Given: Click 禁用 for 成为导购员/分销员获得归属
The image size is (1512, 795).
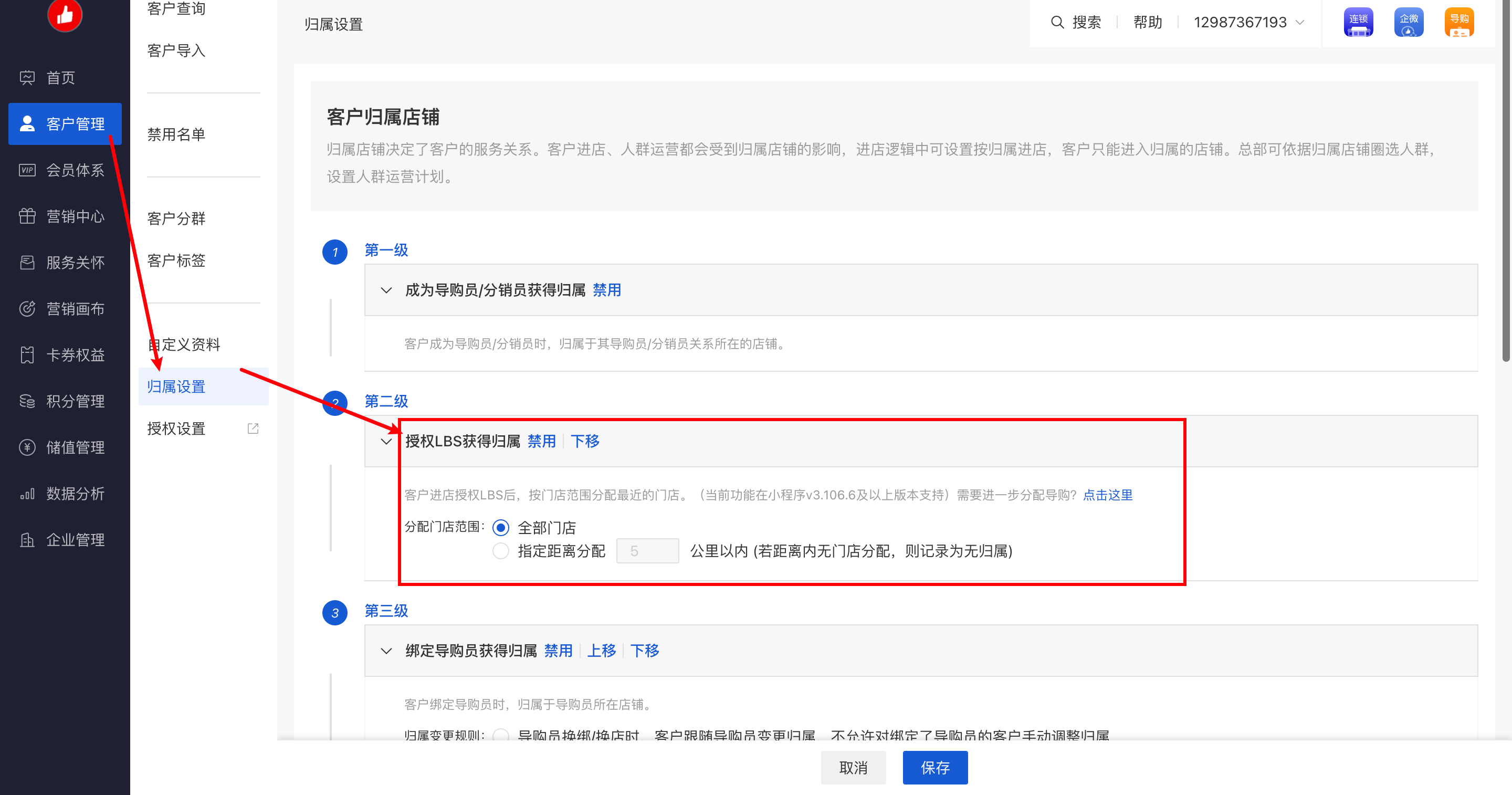Looking at the screenshot, I should [x=607, y=290].
